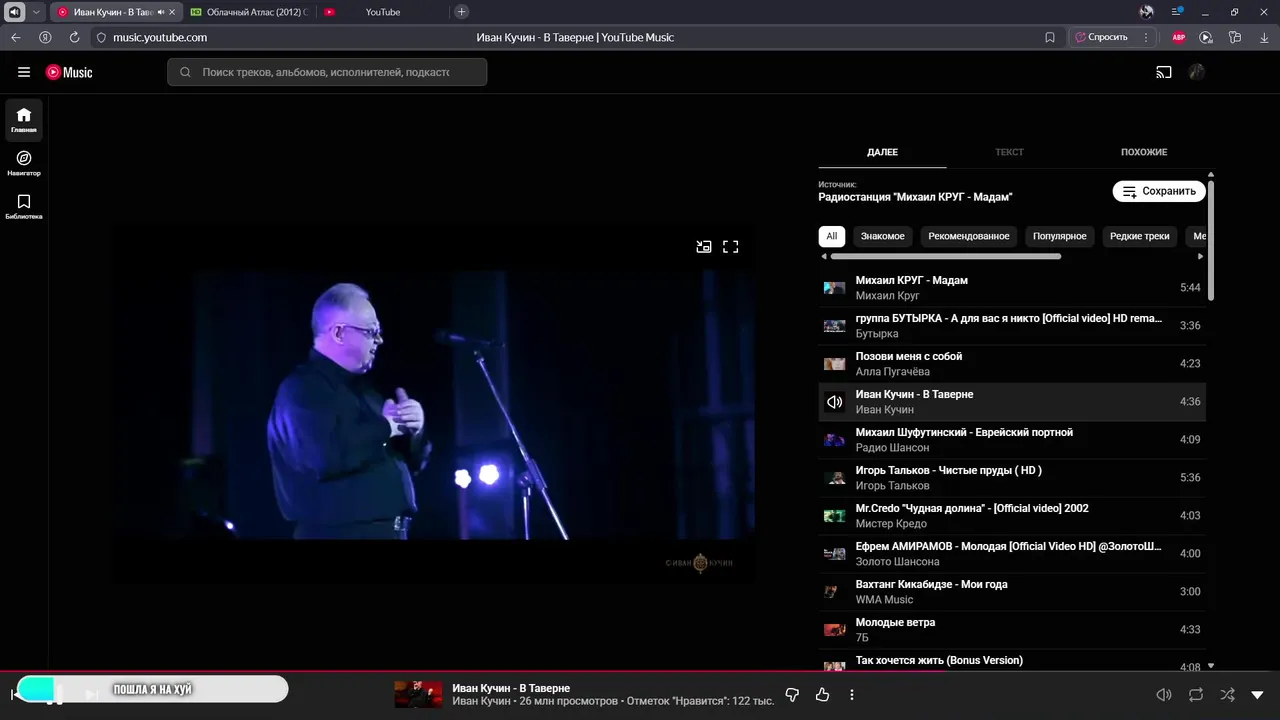Toggle shuffle in player bar
This screenshot has width=1280, height=720.
tap(1228, 694)
